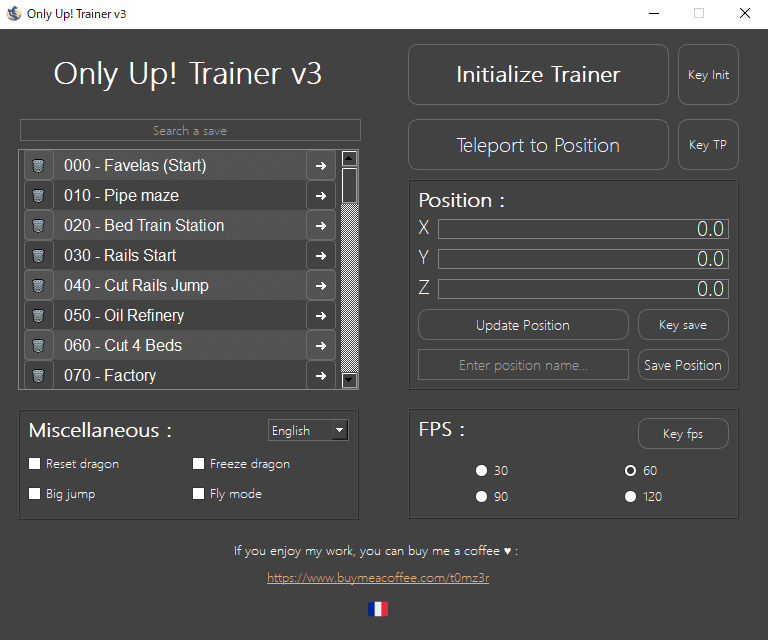Screen dimensions: 768x640
Task: Select the 90 FPS radio button
Action: coord(481,497)
